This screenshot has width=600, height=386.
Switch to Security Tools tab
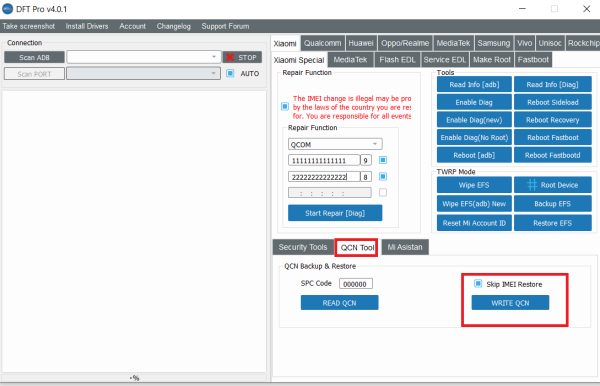pyautogui.click(x=303, y=247)
